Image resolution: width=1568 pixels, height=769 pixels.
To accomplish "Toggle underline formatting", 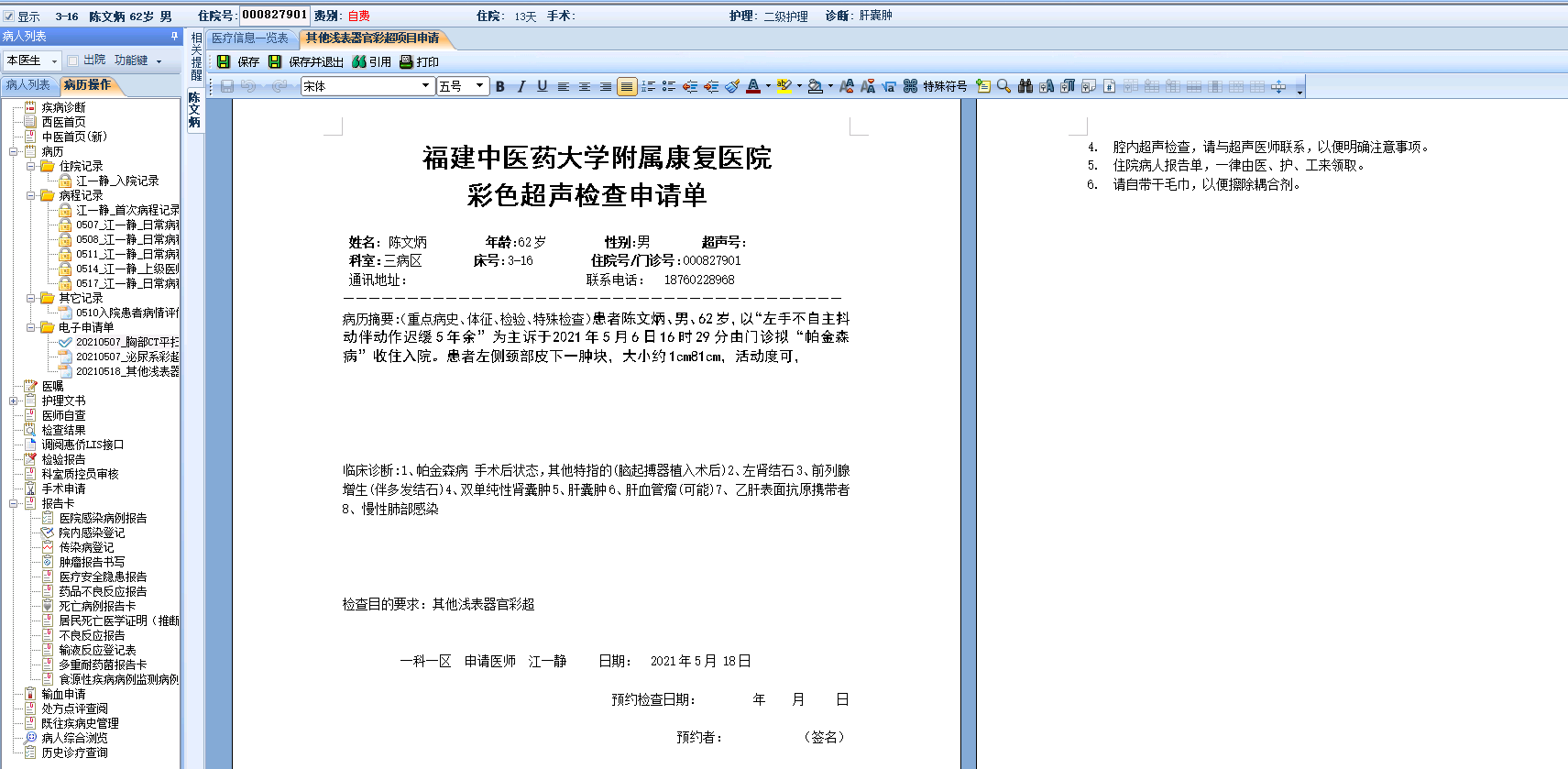I will pyautogui.click(x=543, y=86).
